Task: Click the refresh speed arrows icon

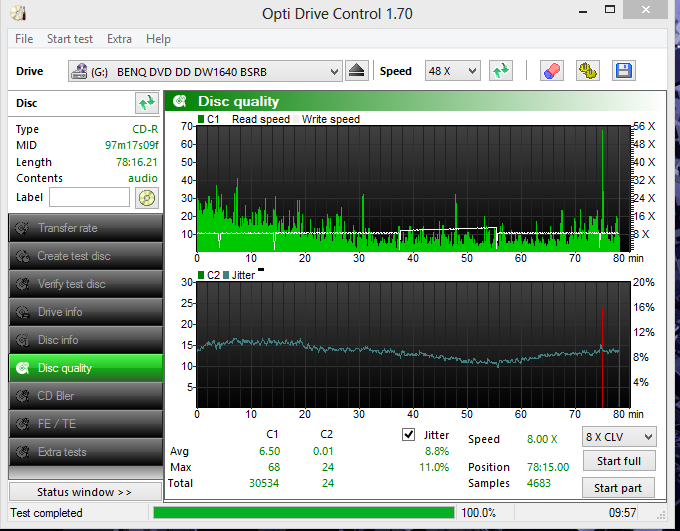Action: [501, 71]
